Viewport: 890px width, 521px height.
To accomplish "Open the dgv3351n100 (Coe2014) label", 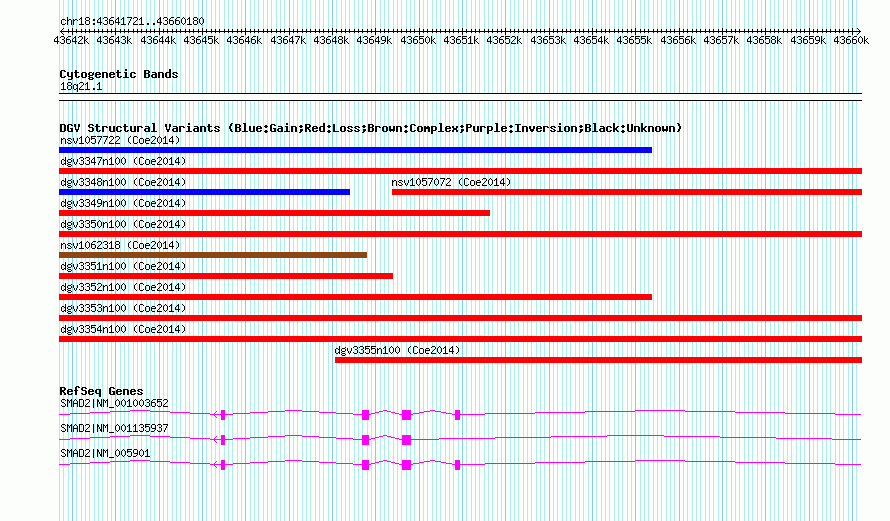I will coord(123,266).
